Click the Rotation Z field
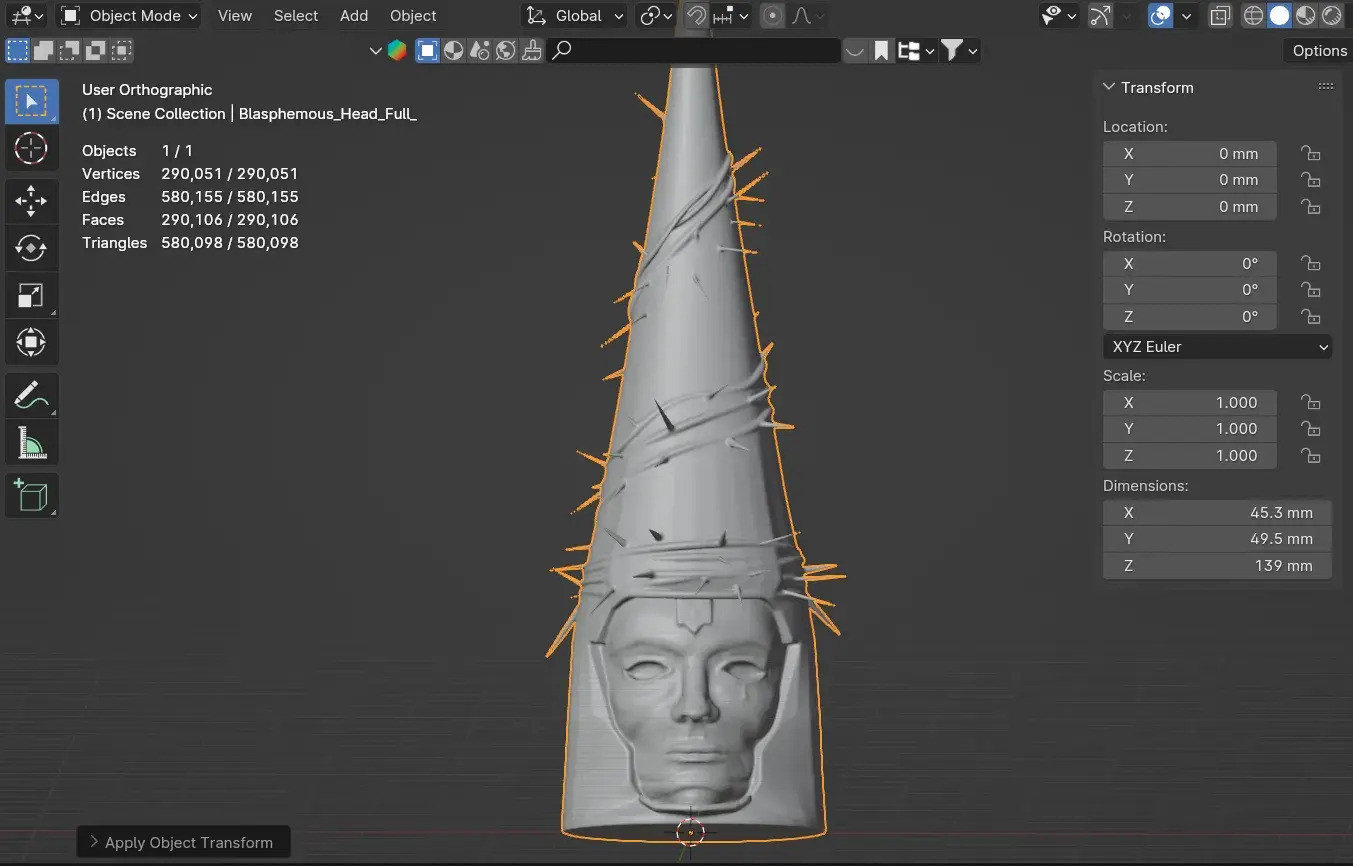Image resolution: width=1353 pixels, height=866 pixels. click(x=1190, y=316)
